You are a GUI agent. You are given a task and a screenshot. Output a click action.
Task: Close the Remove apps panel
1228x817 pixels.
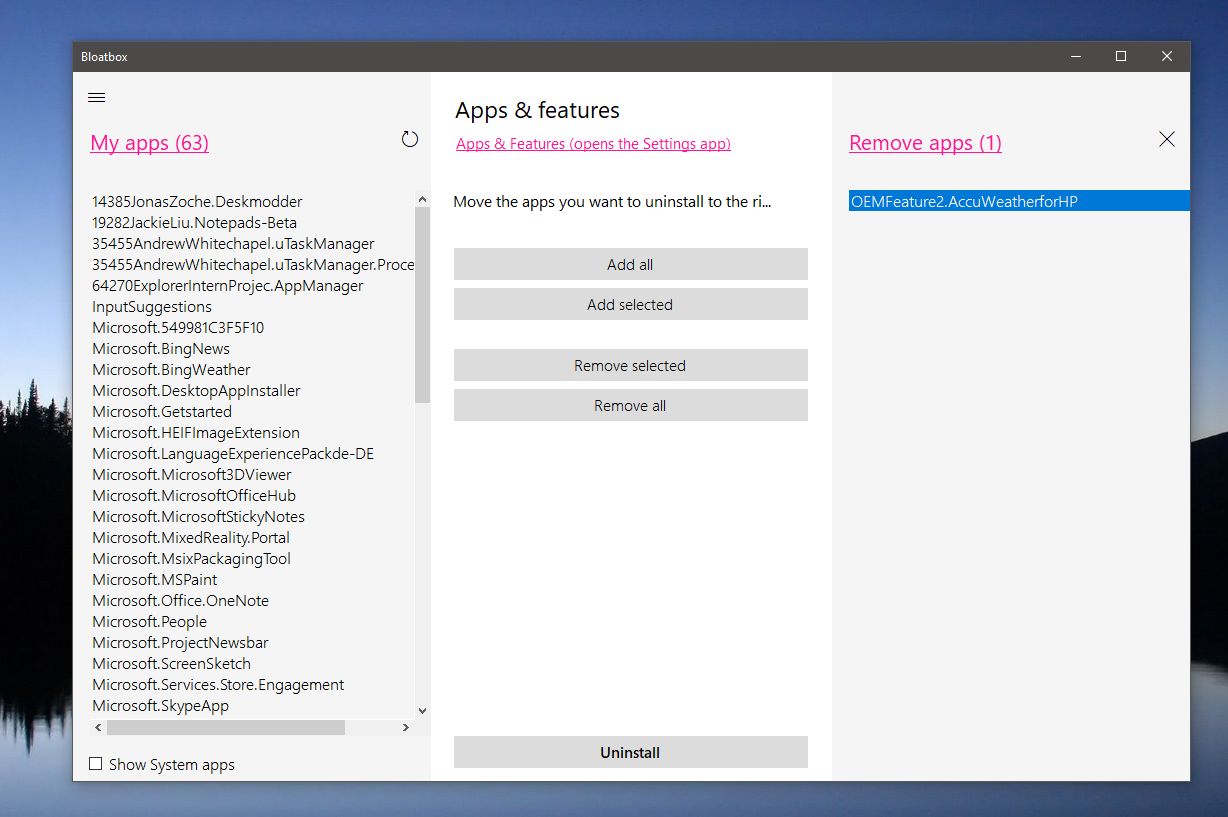(x=1167, y=140)
